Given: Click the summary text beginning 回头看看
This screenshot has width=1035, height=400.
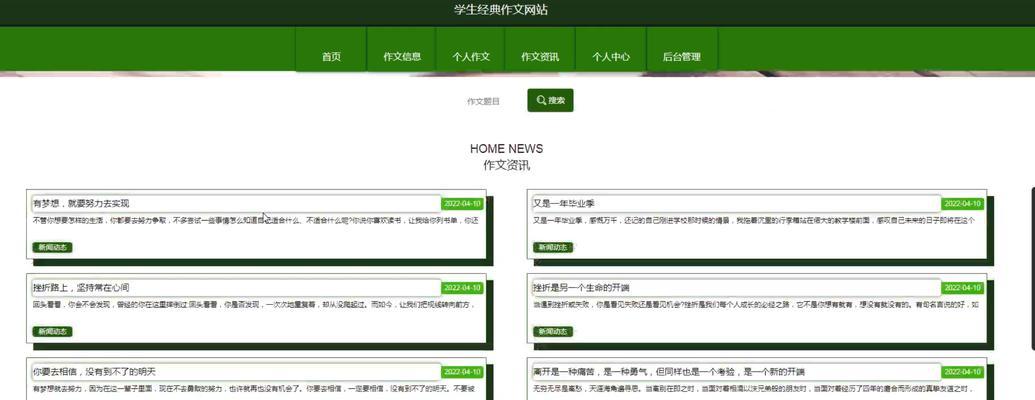Looking at the screenshot, I should point(253,305).
